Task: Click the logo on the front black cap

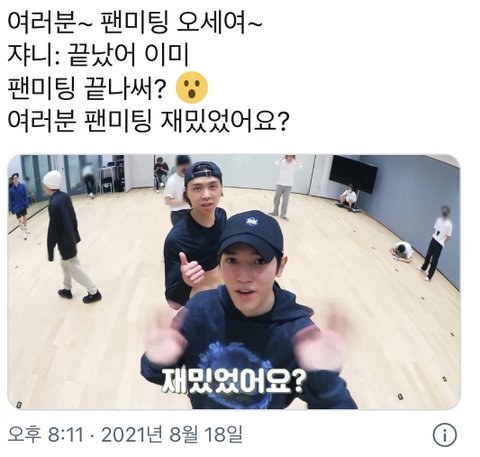Action: (250, 221)
